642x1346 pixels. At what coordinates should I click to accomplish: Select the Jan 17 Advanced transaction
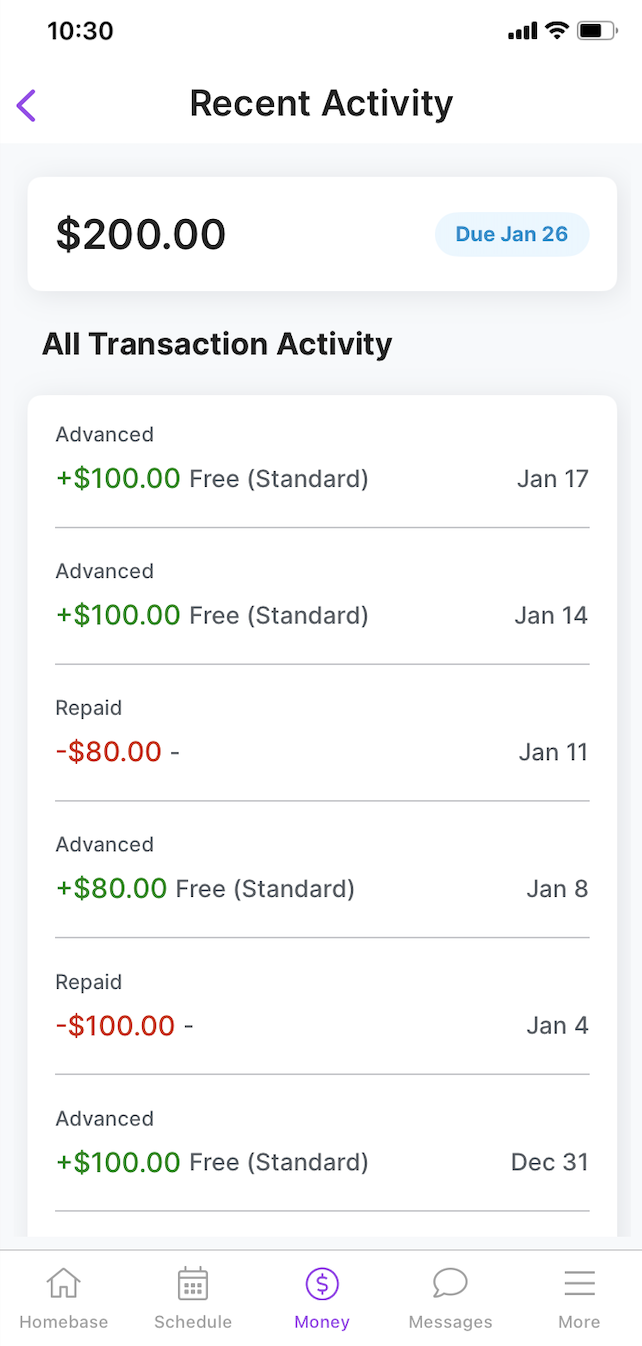[x=321, y=457]
